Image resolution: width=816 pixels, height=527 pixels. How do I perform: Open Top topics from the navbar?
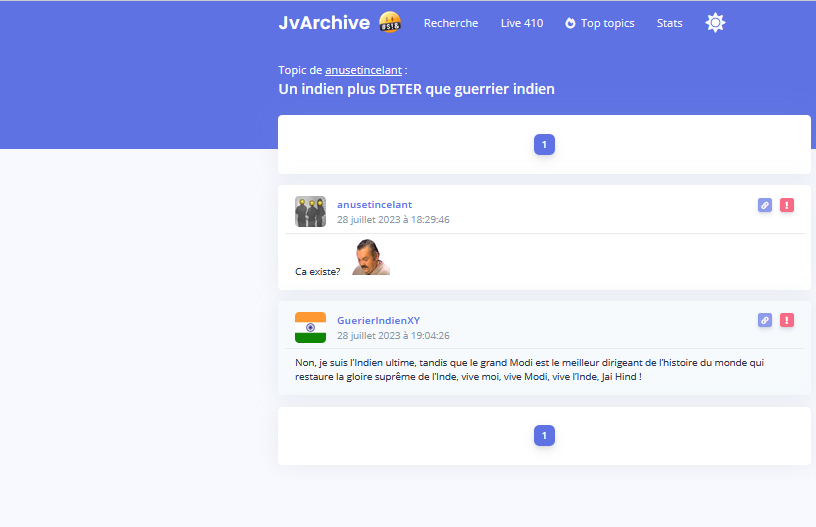pyautogui.click(x=599, y=23)
